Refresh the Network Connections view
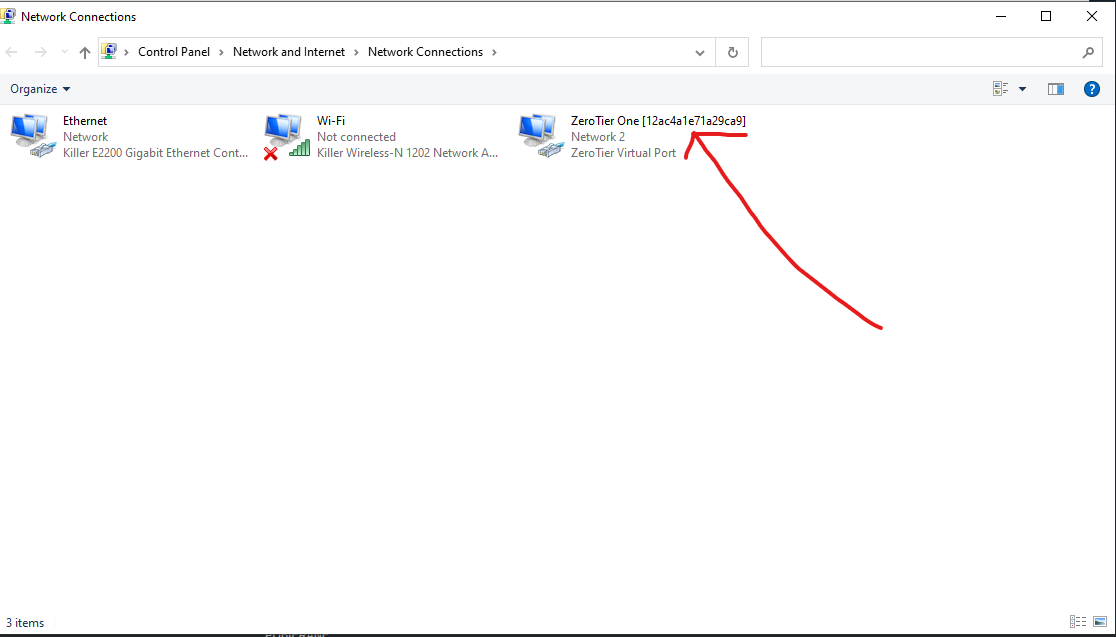Screen dimensions: 1116x637 click(732, 52)
